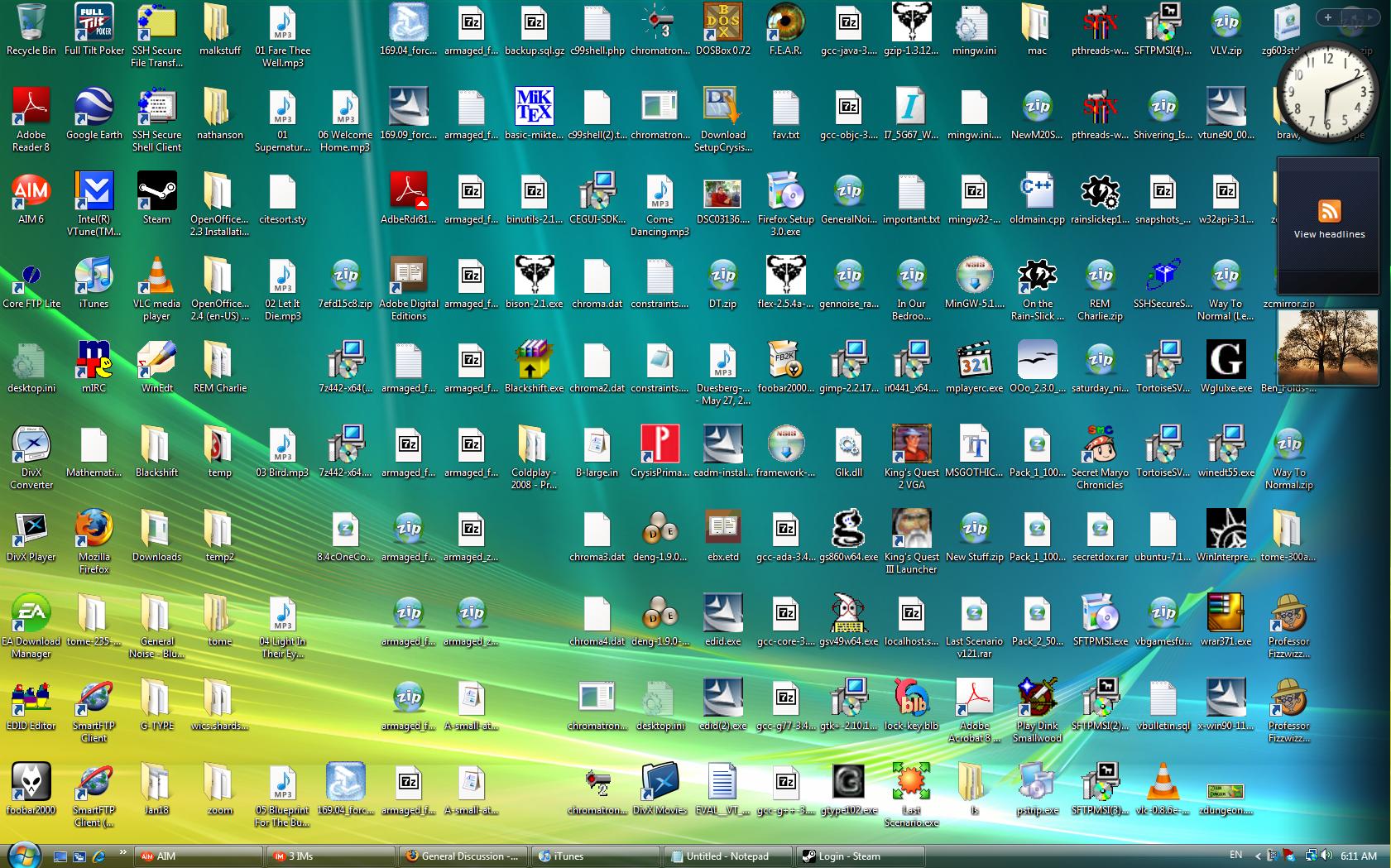
Task: Click the Mozilla Firefox desktop icon
Action: pos(94,541)
